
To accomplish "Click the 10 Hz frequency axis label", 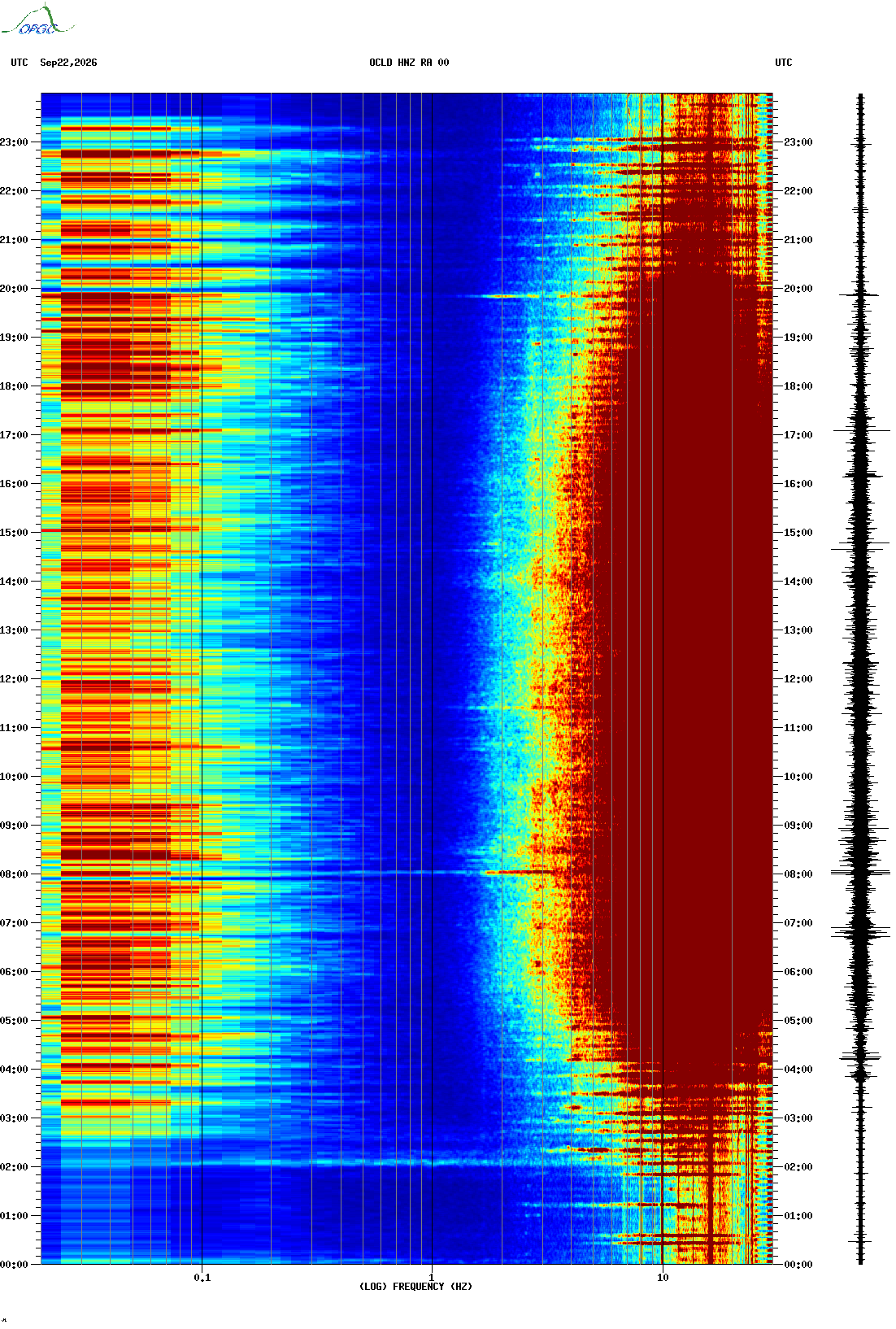I will tap(663, 1278).
